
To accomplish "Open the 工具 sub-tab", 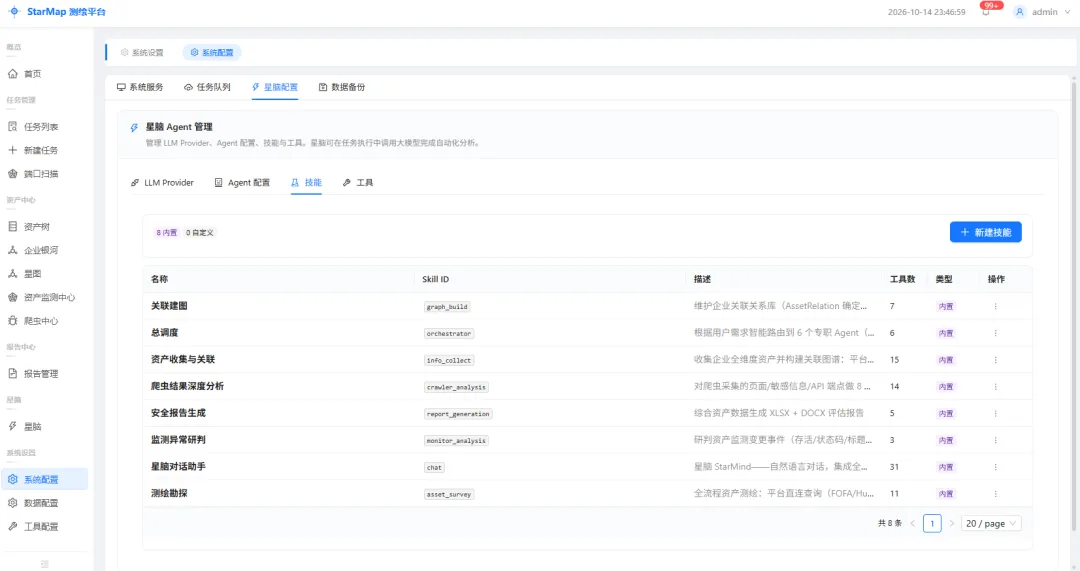I will 358,183.
